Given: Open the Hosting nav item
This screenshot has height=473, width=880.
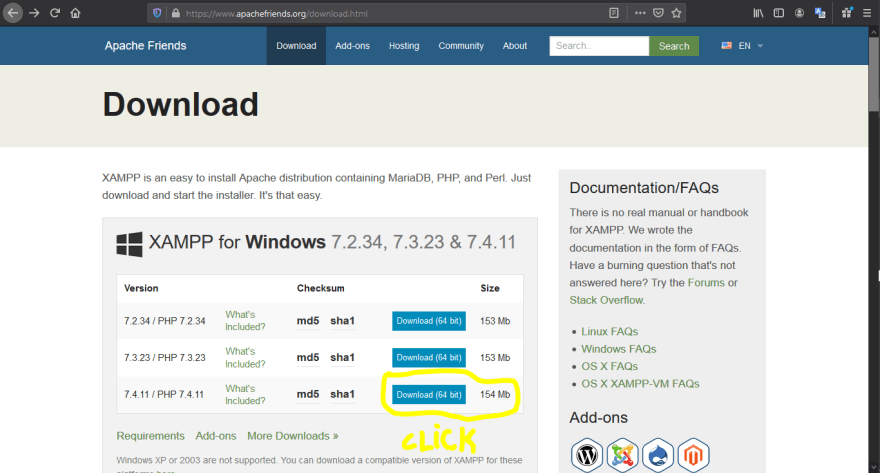Looking at the screenshot, I should [x=404, y=46].
